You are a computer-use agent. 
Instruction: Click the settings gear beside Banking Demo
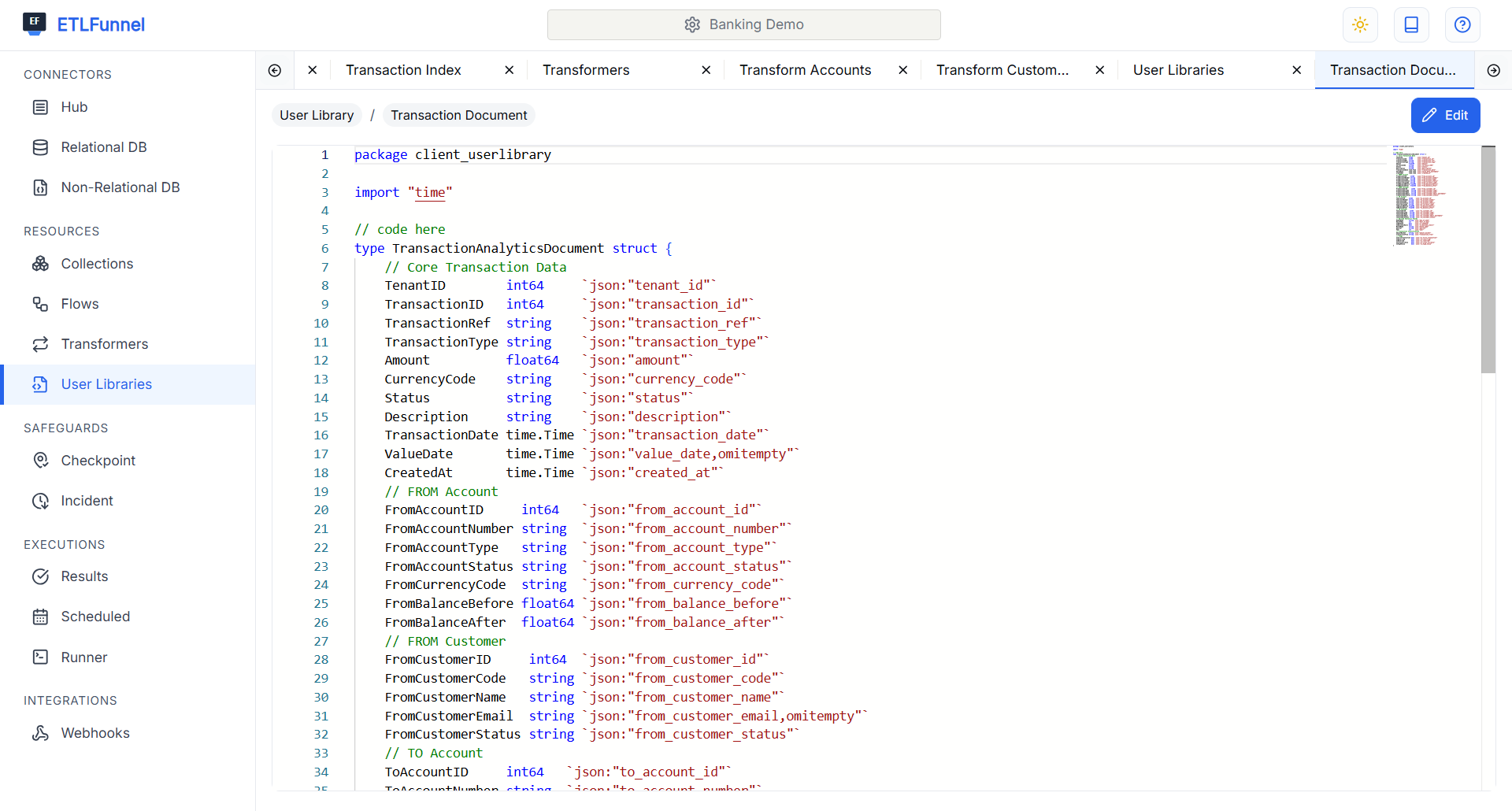click(x=692, y=24)
